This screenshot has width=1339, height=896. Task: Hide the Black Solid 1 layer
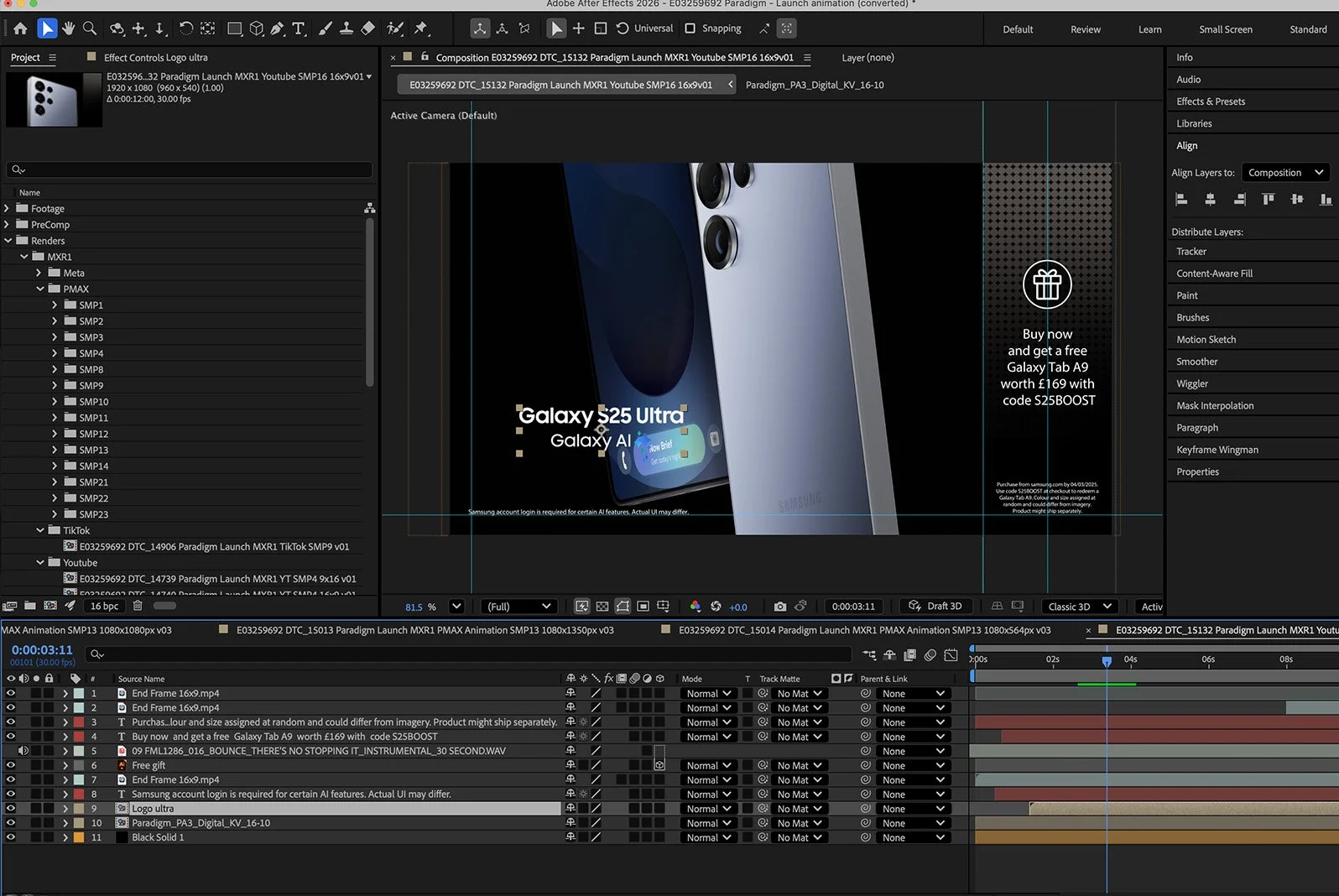tap(11, 837)
